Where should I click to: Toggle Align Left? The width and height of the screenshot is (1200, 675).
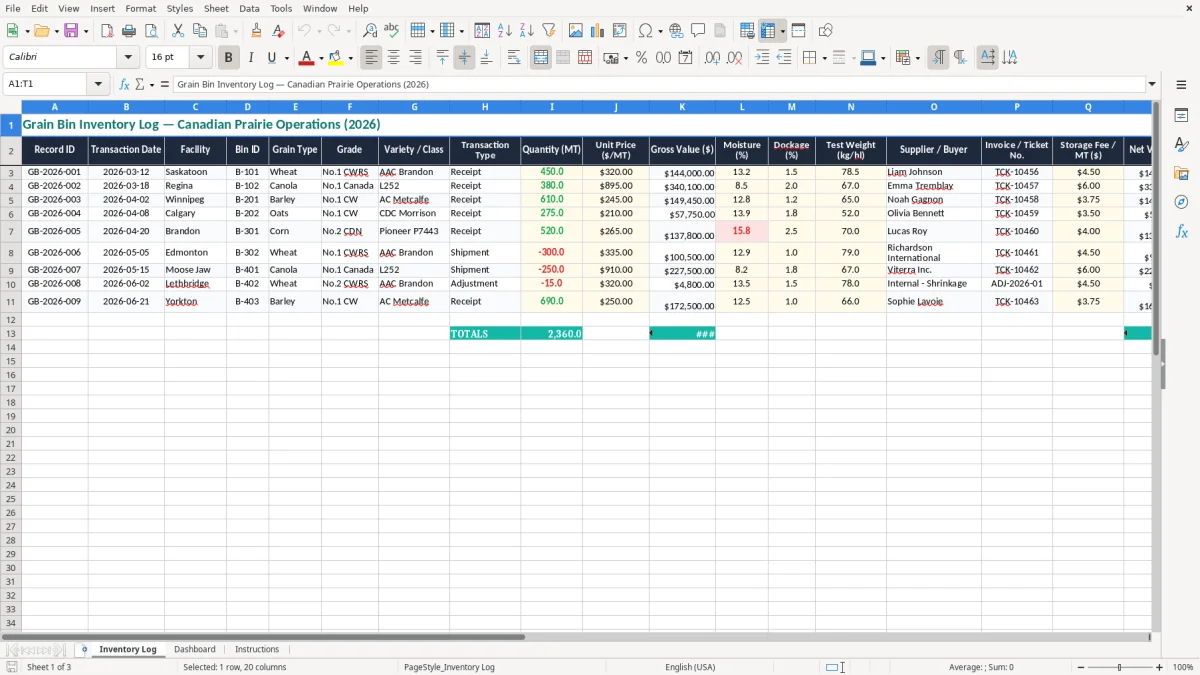pos(371,58)
